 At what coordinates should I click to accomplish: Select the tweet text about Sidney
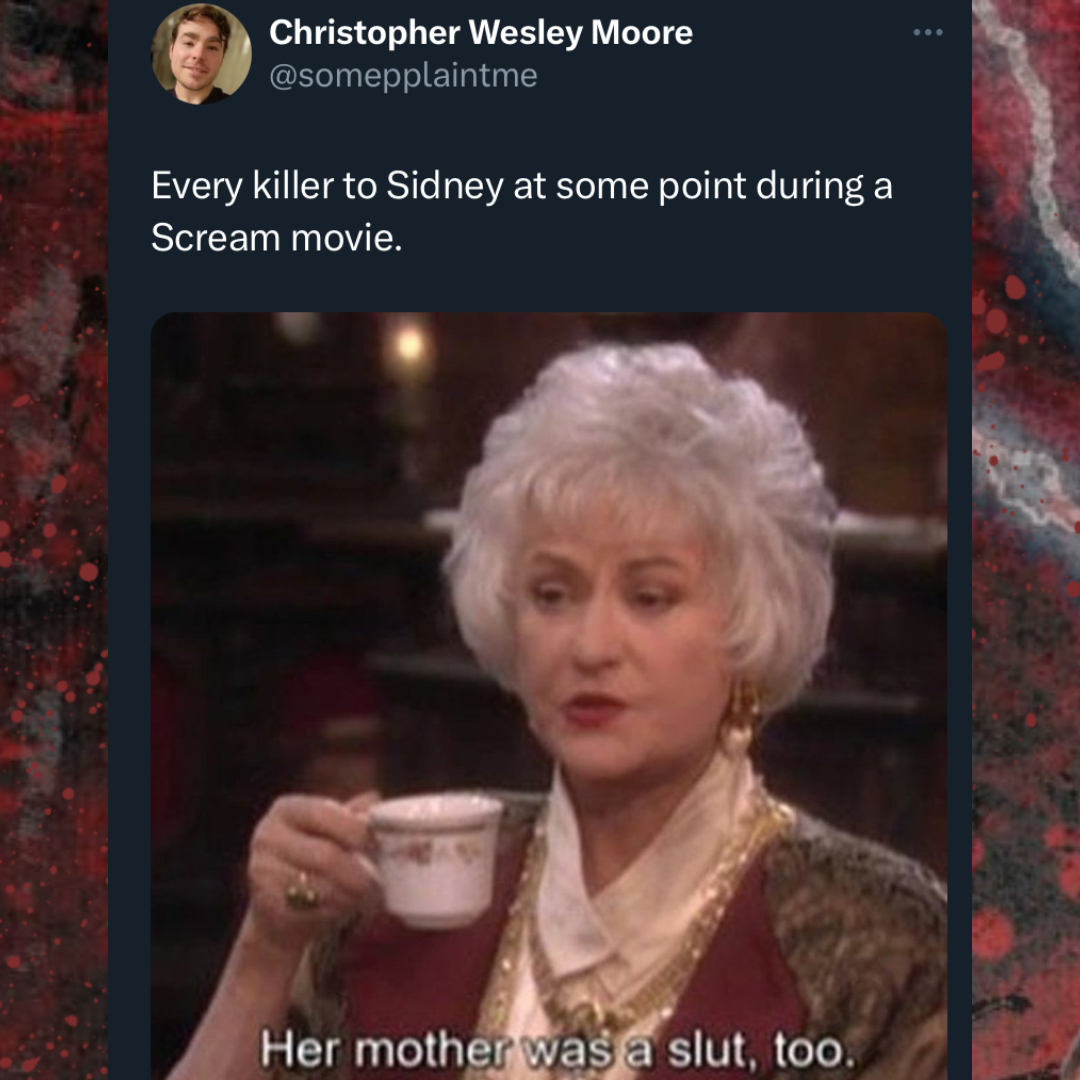[521, 211]
